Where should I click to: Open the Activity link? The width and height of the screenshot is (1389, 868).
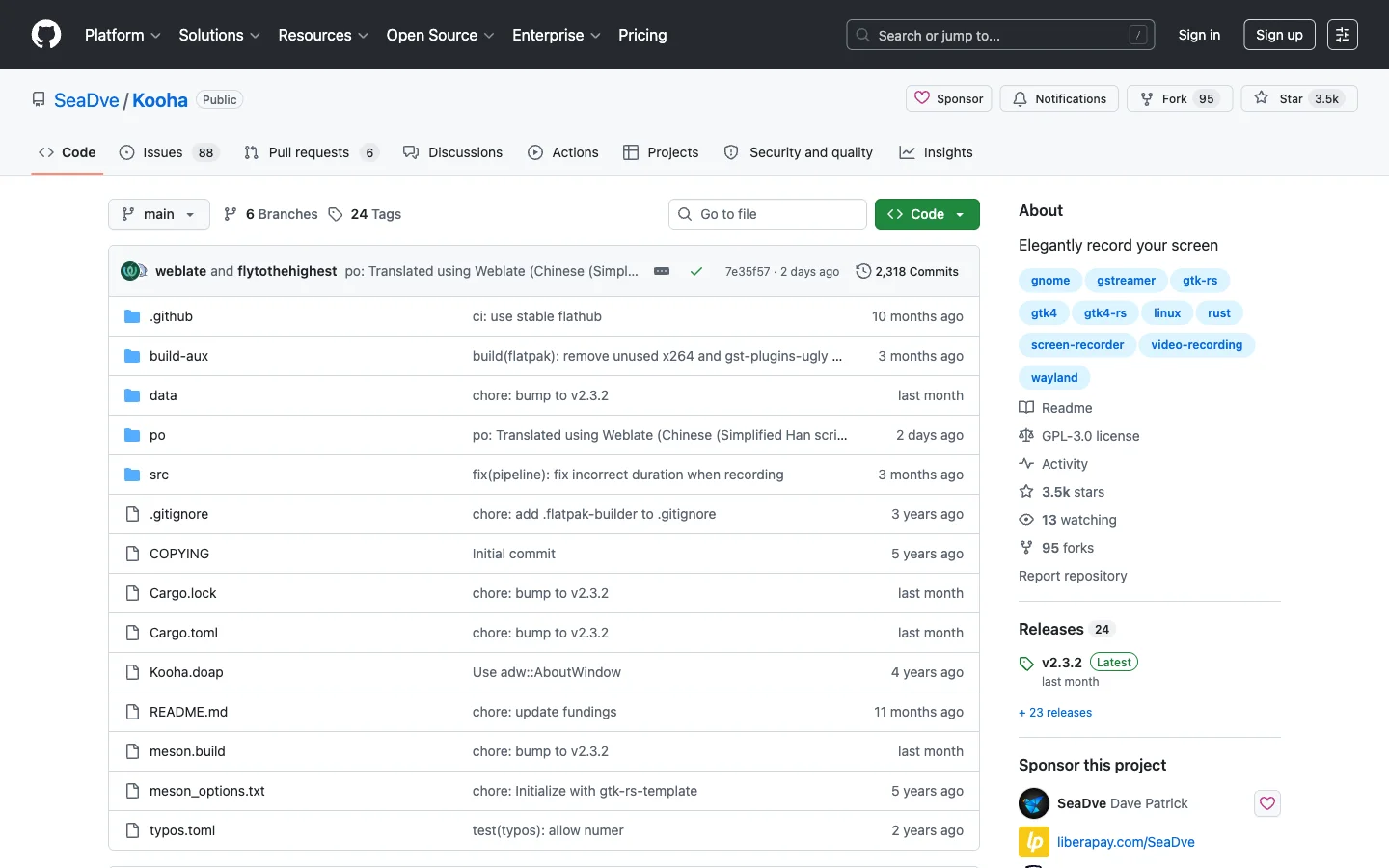1053,464
